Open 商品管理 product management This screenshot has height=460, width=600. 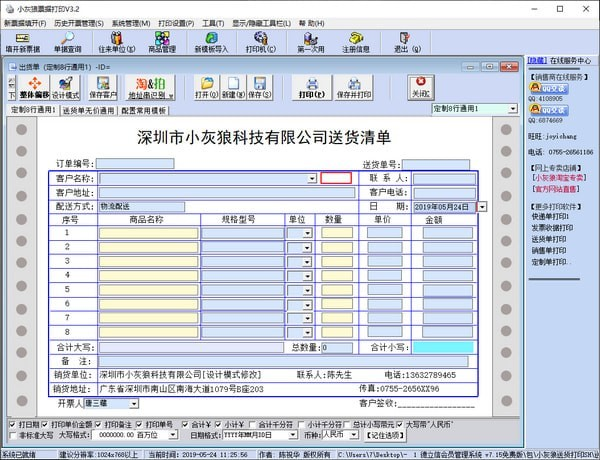162,42
